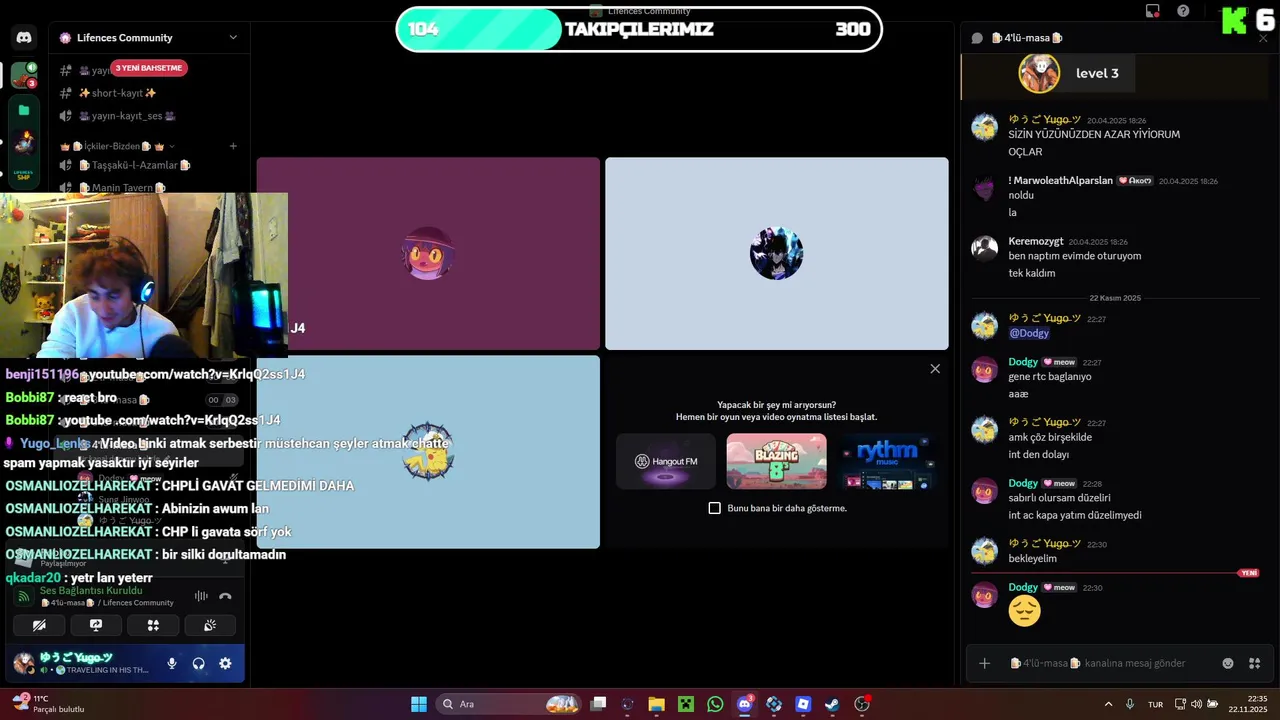The height and width of the screenshot is (720, 1280).
Task: Dismiss the activity suggestion card
Action: pos(935,369)
